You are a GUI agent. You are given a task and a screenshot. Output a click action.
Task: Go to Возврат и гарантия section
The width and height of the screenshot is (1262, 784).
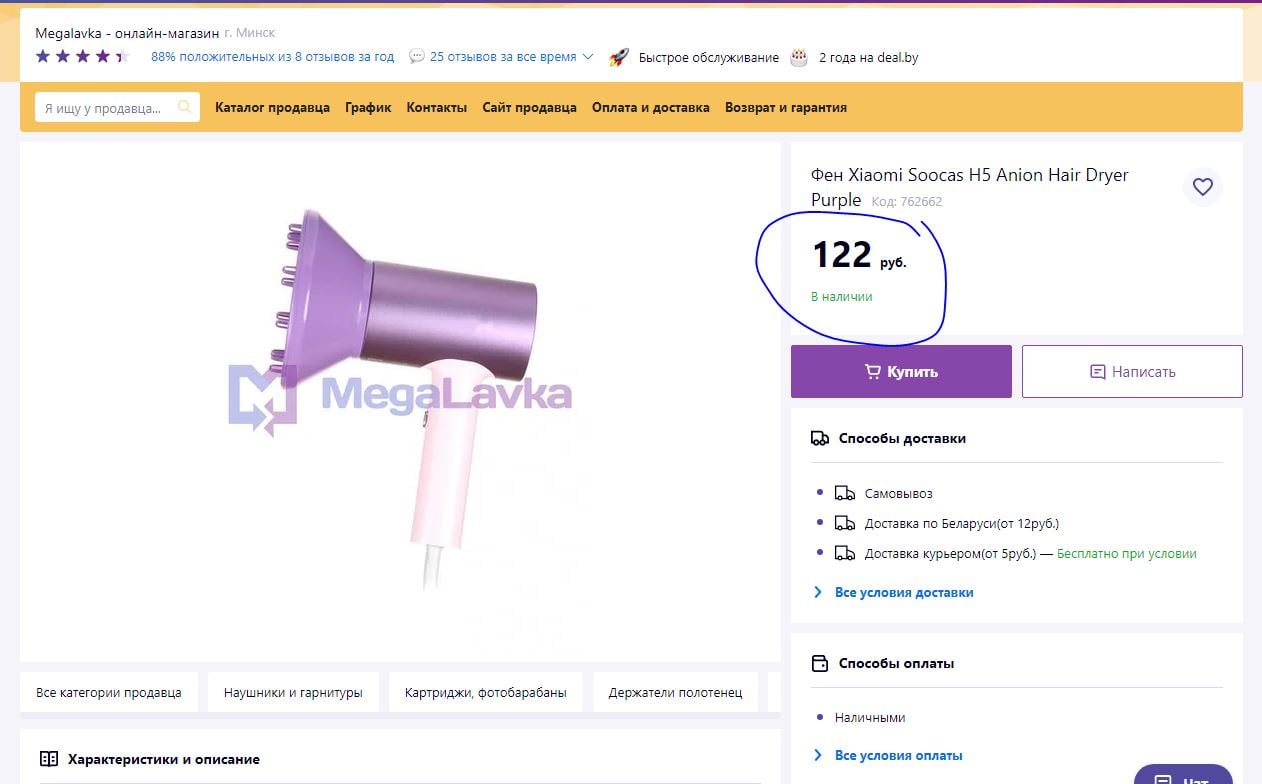786,107
